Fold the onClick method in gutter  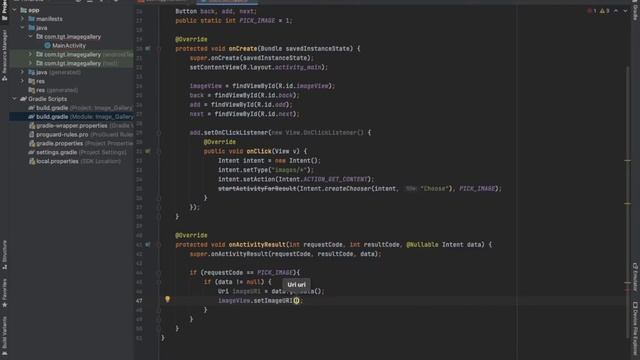click(x=159, y=151)
